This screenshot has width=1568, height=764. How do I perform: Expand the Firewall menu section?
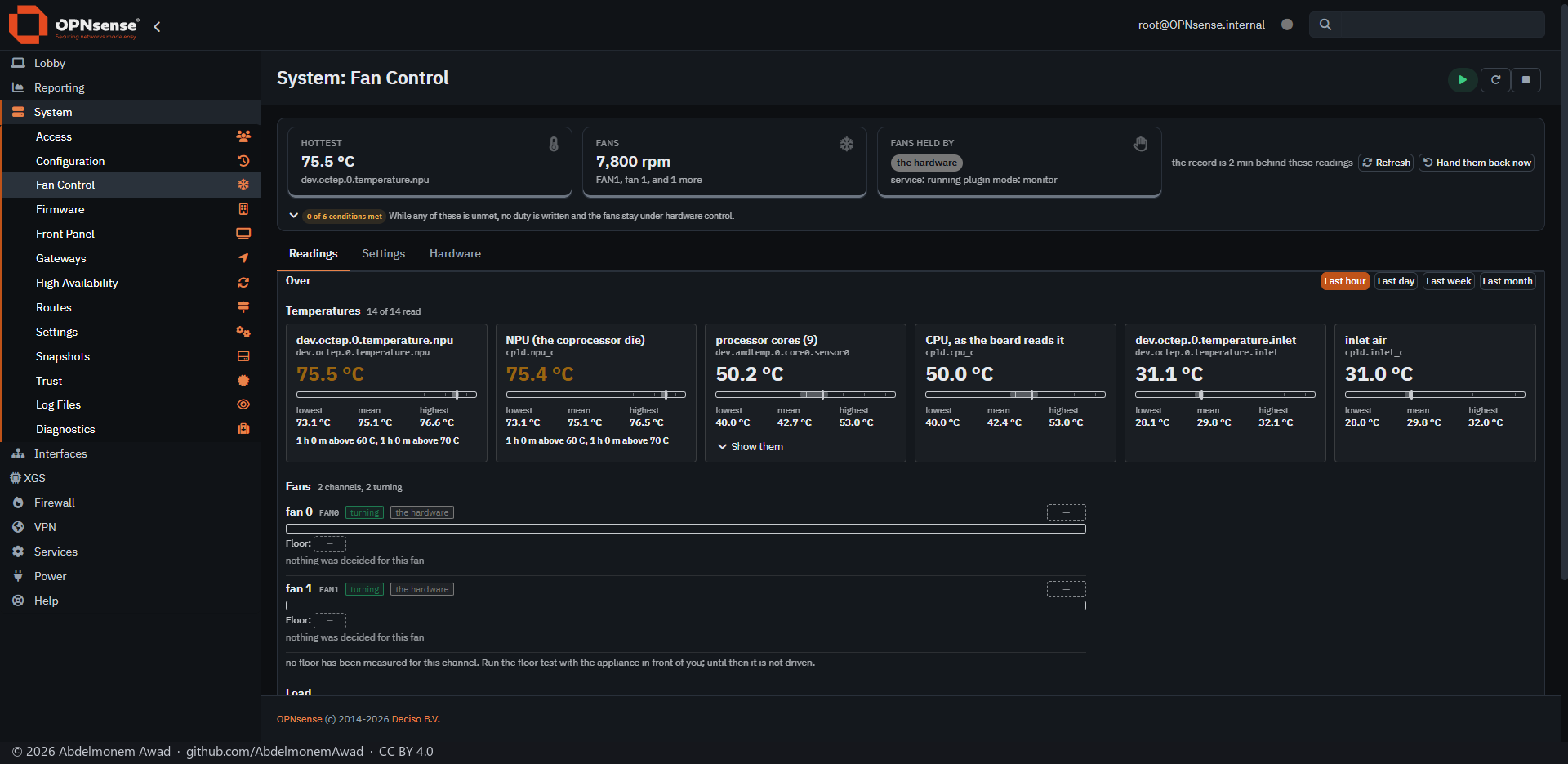131,503
